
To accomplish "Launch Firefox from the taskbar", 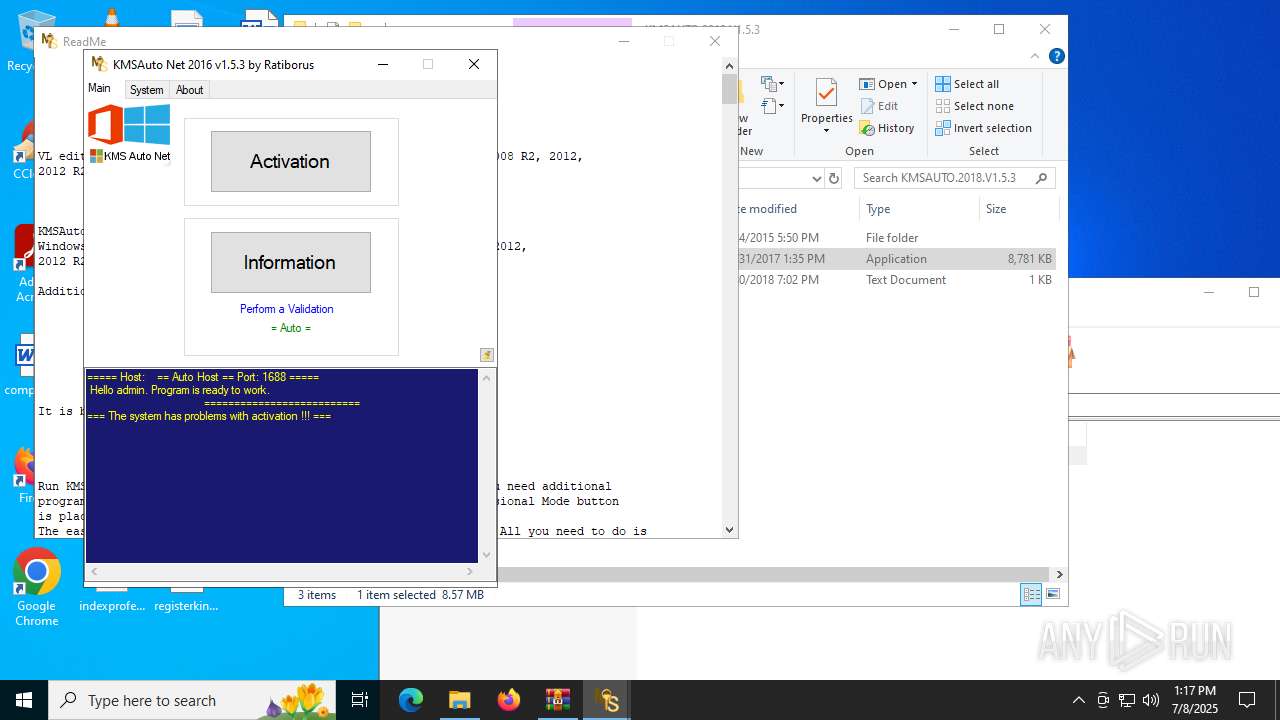I will [x=509, y=700].
